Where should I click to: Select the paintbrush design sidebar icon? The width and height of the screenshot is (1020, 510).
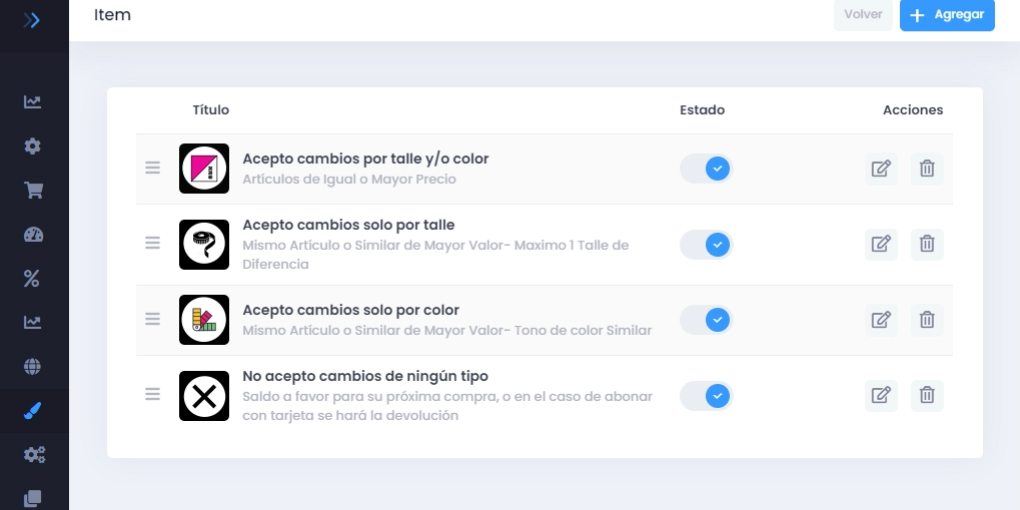pos(33,410)
